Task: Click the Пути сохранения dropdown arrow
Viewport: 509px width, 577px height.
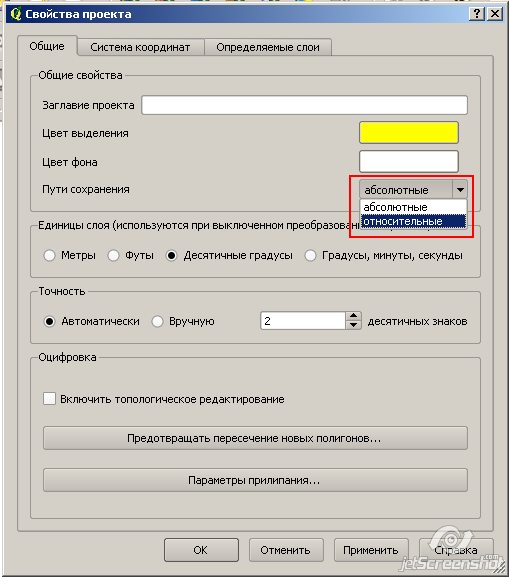Action: coord(460,190)
